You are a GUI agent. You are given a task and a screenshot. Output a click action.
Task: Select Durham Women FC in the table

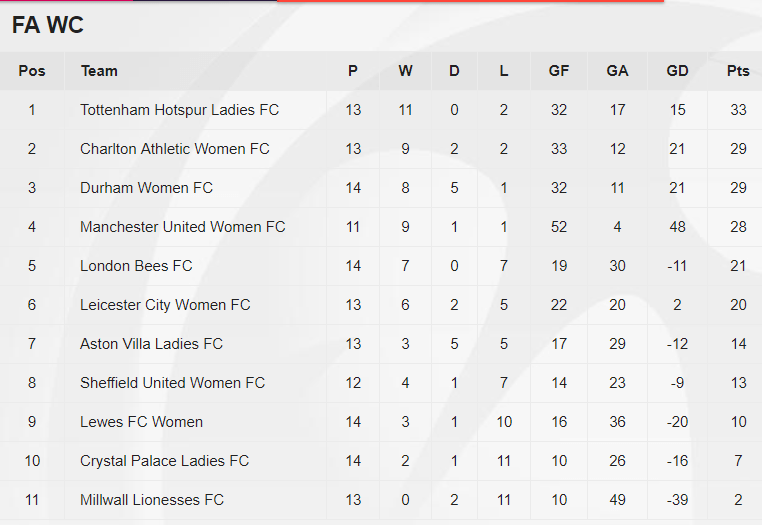(x=146, y=188)
